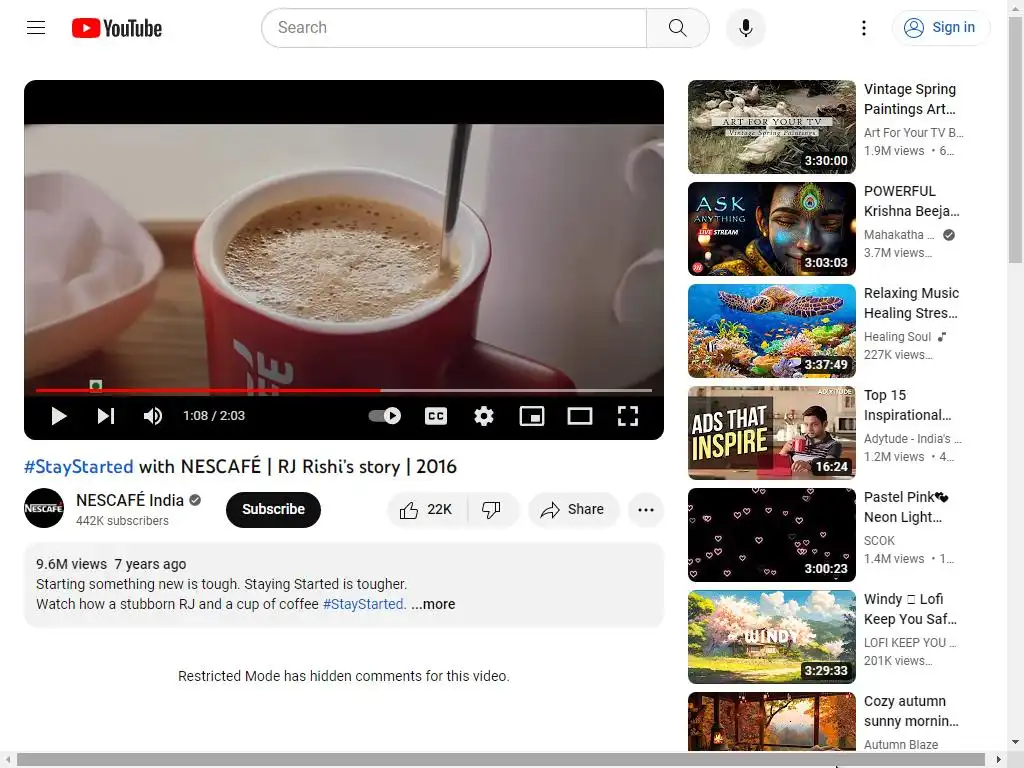Open Cozy autumn sunny morning thumbnail
The width and height of the screenshot is (1024, 768).
[772, 722]
